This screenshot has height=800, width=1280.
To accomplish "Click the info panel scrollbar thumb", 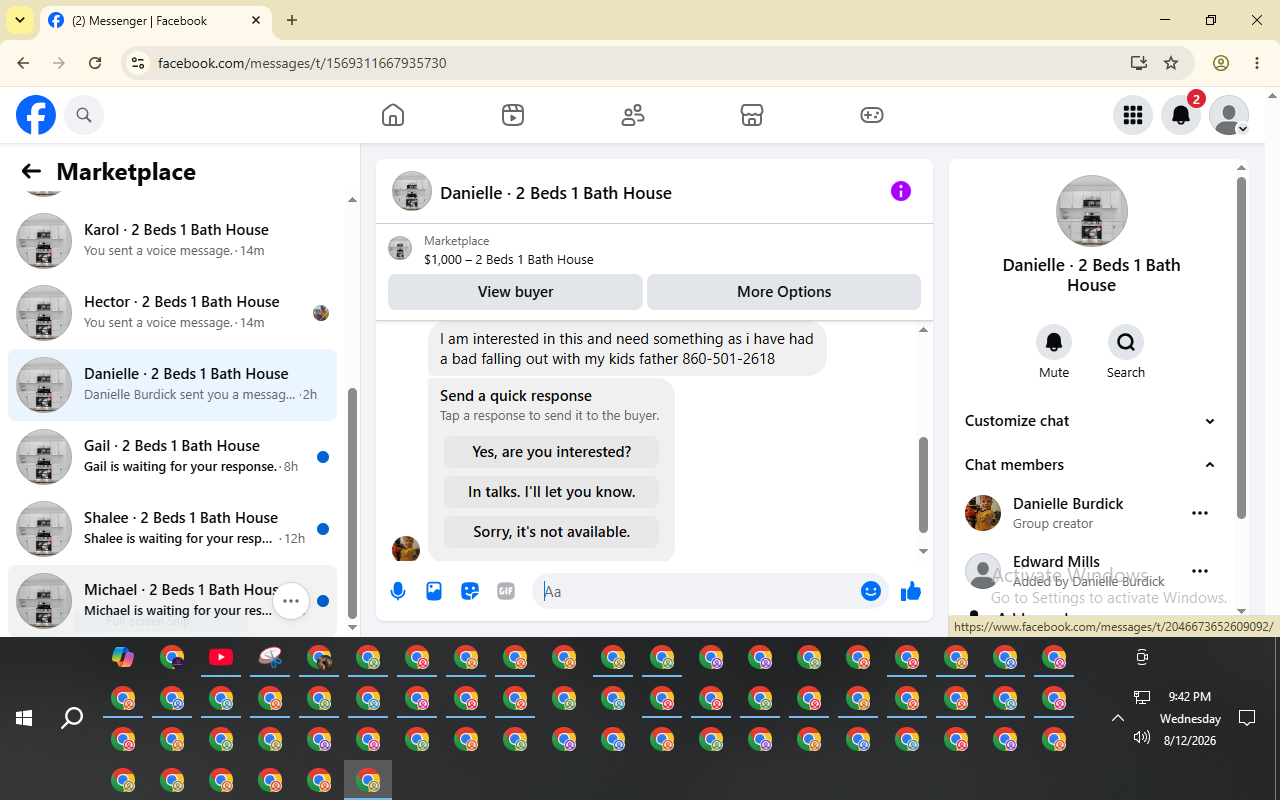I will pyautogui.click(x=1241, y=348).
